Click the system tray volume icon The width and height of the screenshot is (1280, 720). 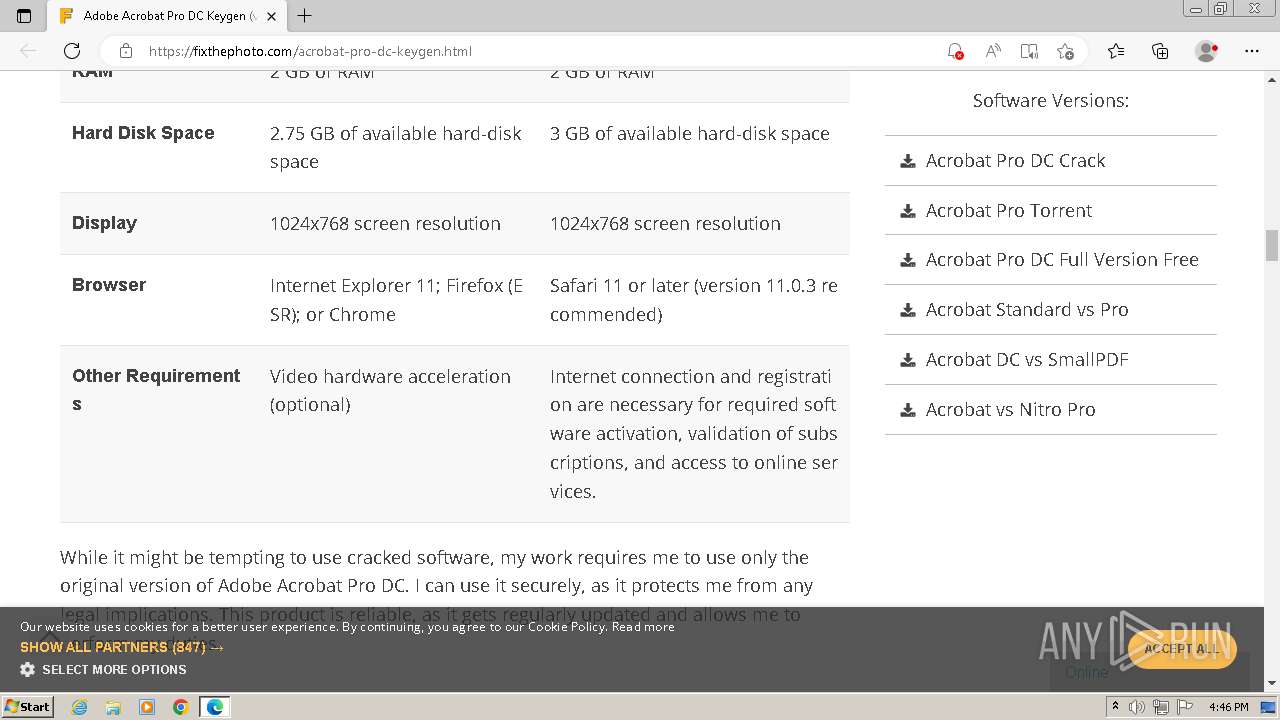(1137, 707)
